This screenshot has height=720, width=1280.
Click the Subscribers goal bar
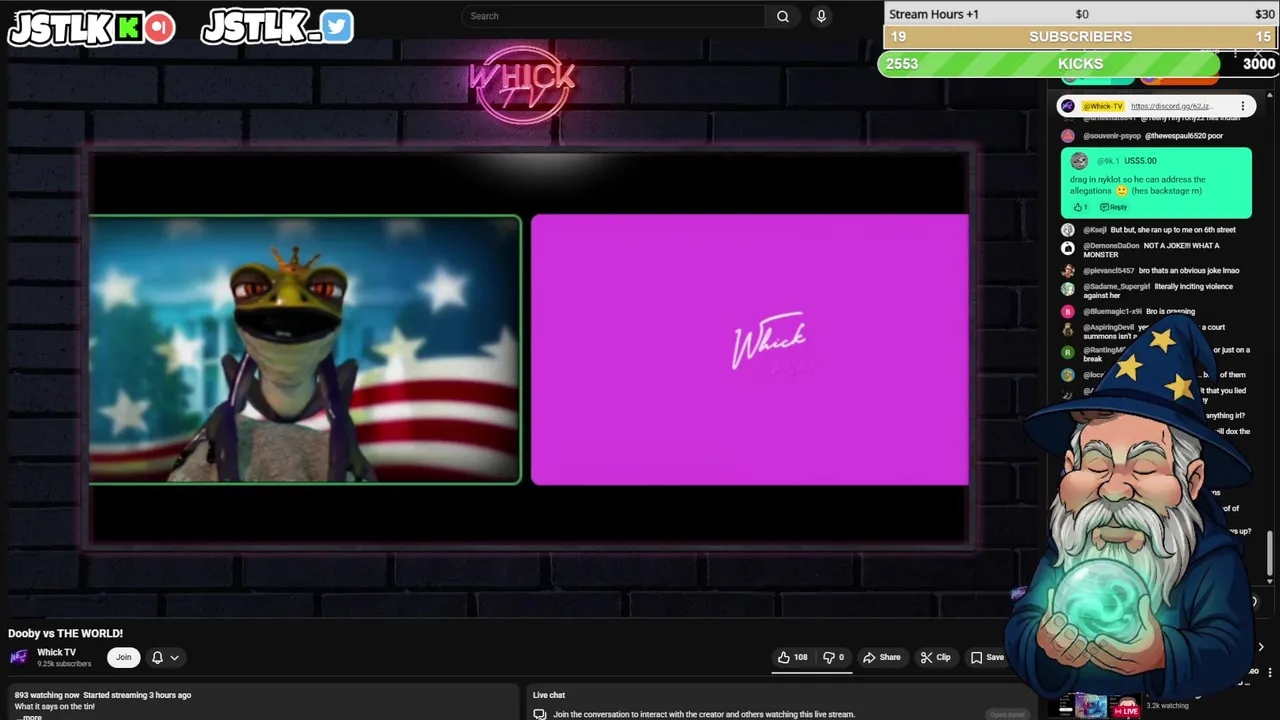tap(1081, 37)
